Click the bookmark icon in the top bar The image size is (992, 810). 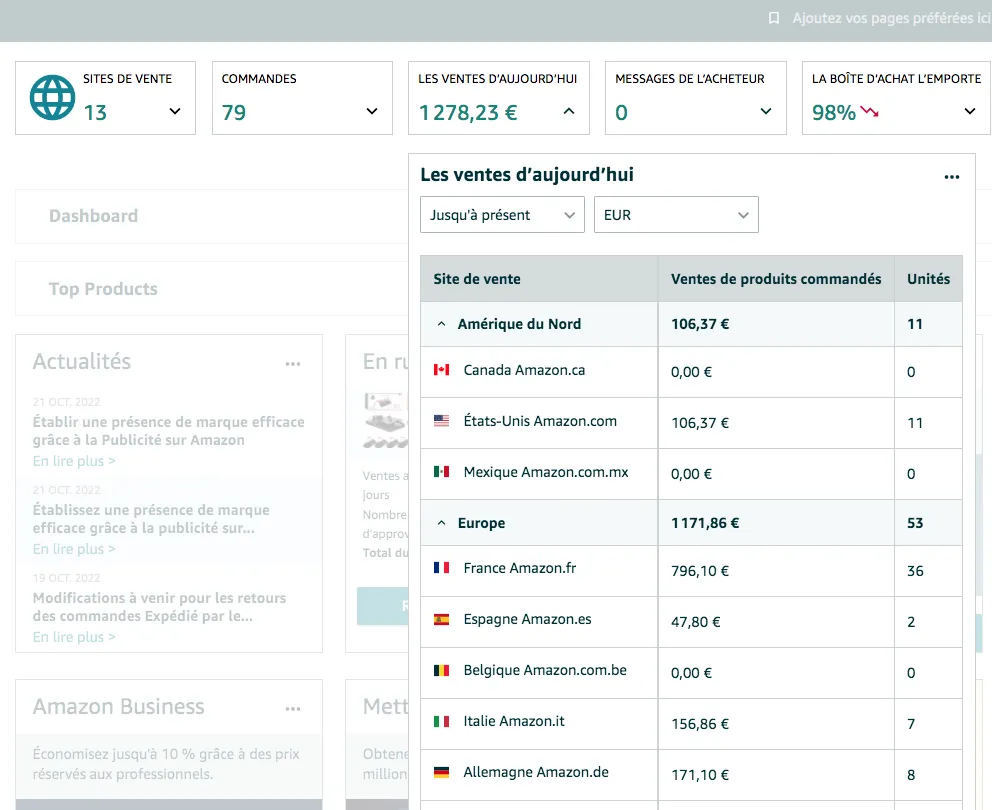(773, 18)
